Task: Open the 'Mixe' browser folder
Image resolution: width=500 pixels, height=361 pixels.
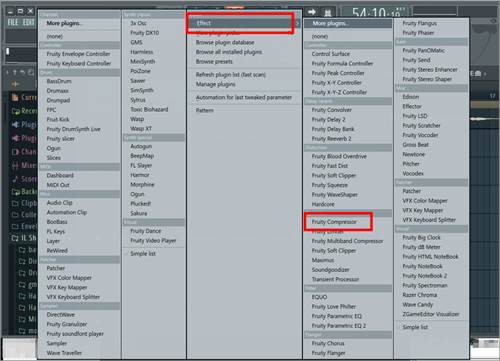Action: coord(24,165)
